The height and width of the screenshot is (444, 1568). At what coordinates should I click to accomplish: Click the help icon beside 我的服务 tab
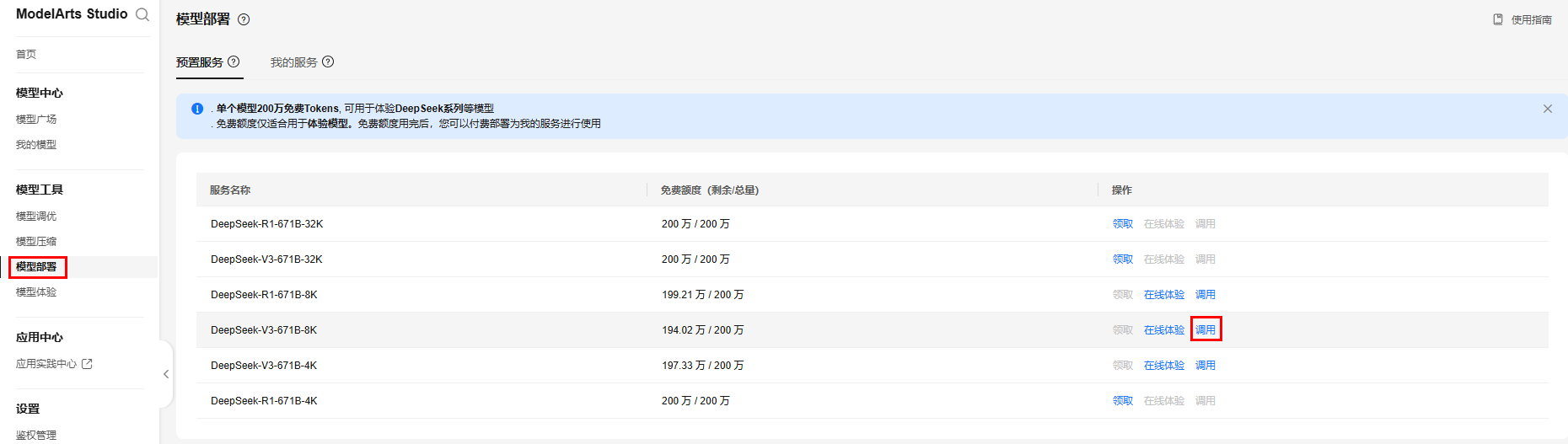[328, 62]
